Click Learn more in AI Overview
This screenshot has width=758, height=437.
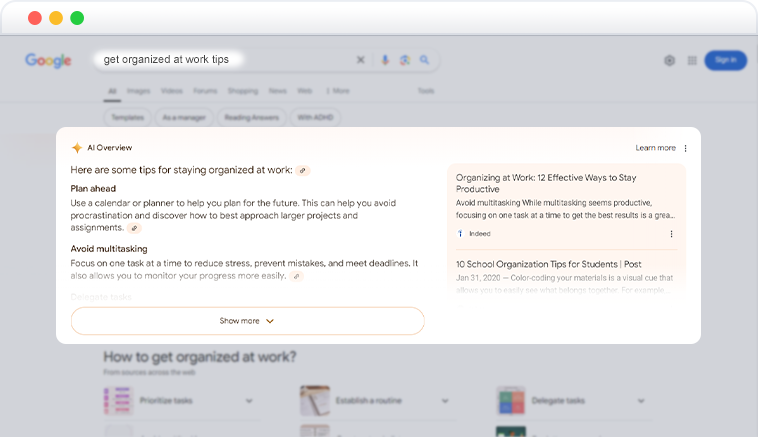click(656, 148)
